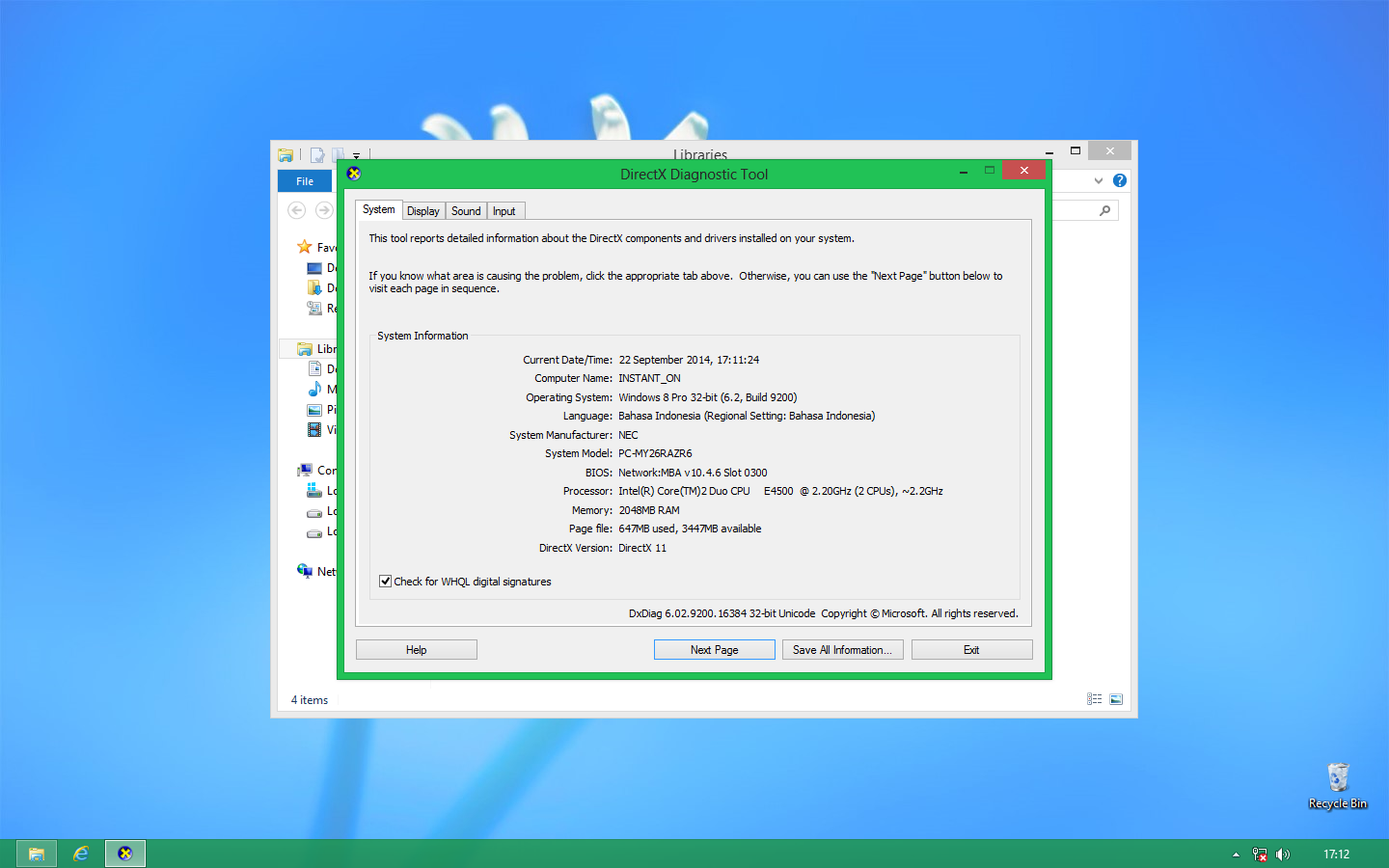Go forward in the Libraries window
Viewport: 1389px width, 868px height.
click(x=324, y=210)
